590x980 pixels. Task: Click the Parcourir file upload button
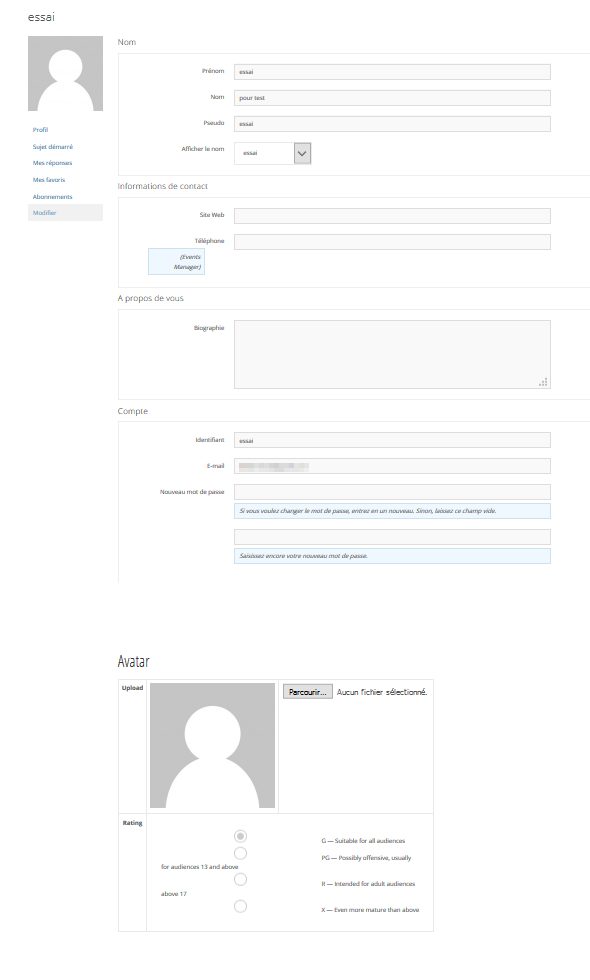[308, 692]
